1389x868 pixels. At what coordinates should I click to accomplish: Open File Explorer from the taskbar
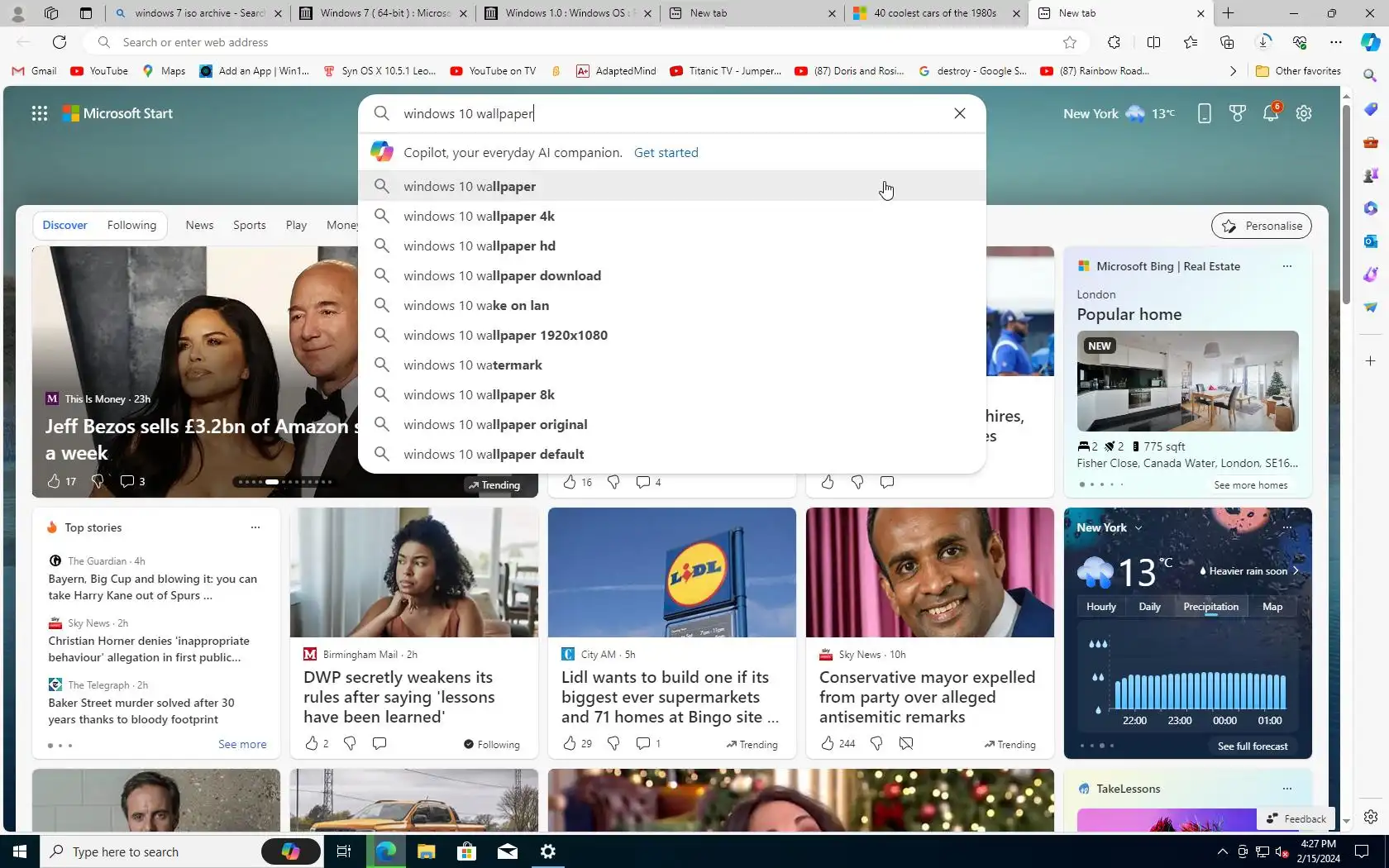pos(426,851)
